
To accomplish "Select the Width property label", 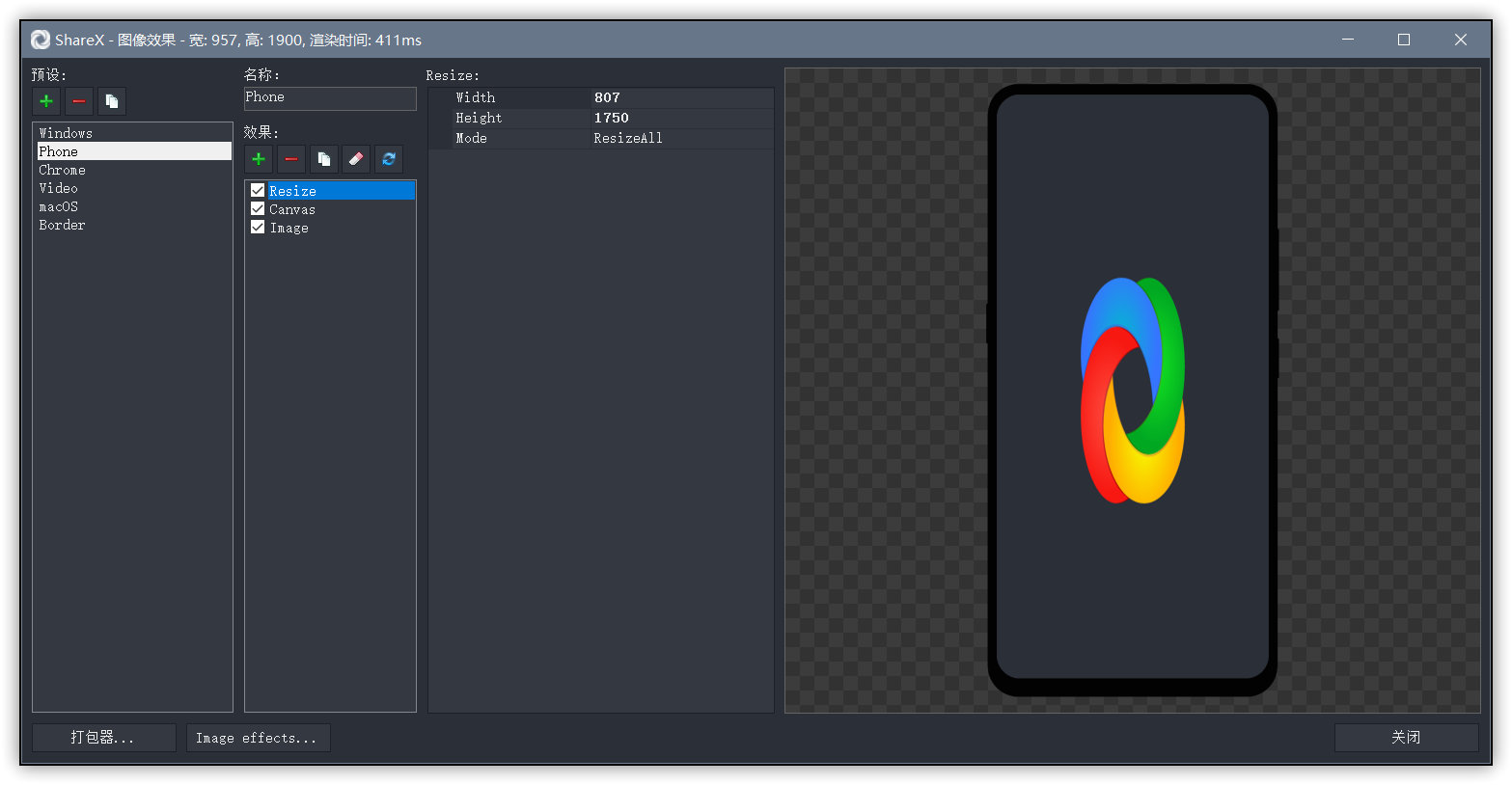I will coord(475,97).
